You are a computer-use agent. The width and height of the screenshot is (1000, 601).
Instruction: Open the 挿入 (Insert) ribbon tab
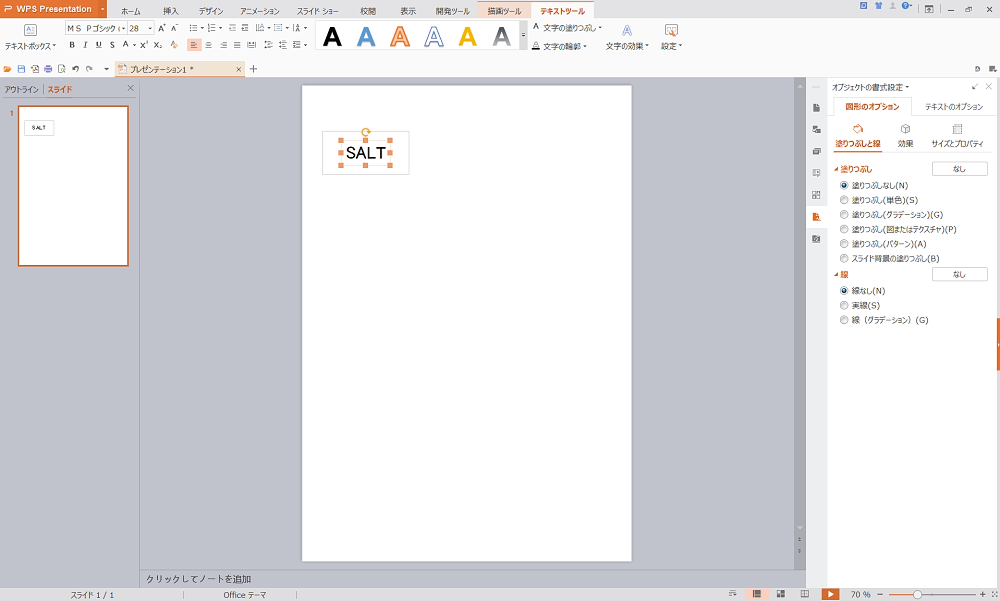[171, 11]
